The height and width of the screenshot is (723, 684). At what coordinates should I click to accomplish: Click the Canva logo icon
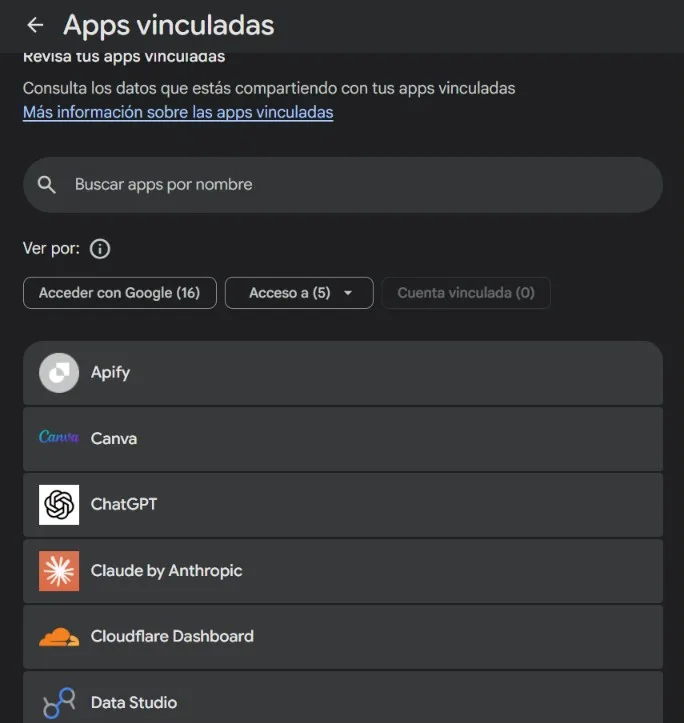(59, 437)
